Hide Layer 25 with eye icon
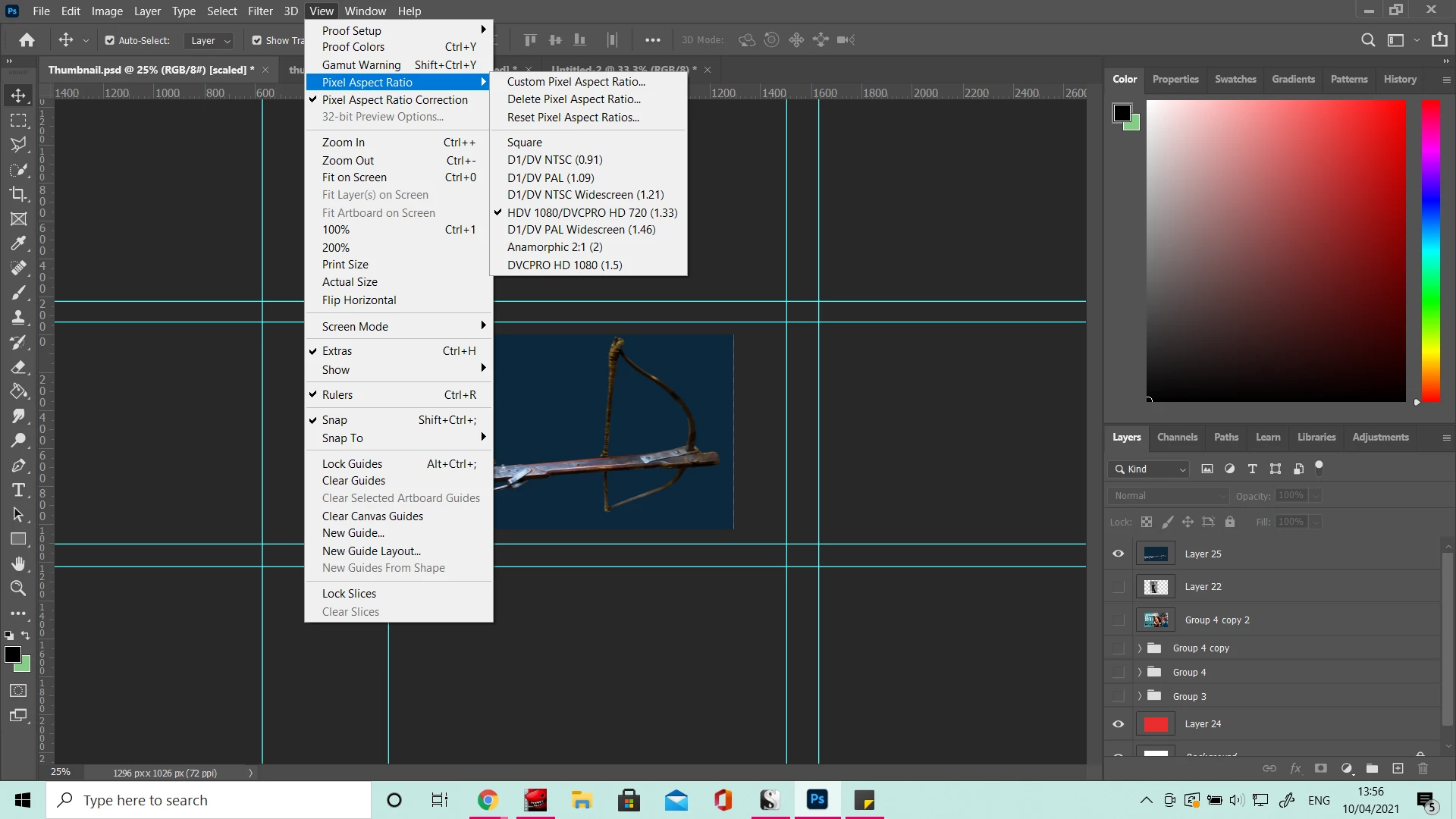Viewport: 1456px width, 819px height. click(1118, 554)
